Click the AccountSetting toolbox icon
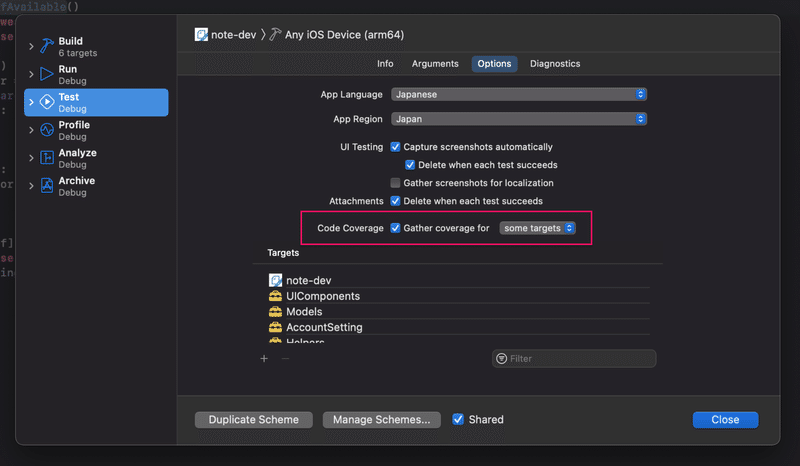Image resolution: width=800 pixels, height=466 pixels. (x=276, y=327)
